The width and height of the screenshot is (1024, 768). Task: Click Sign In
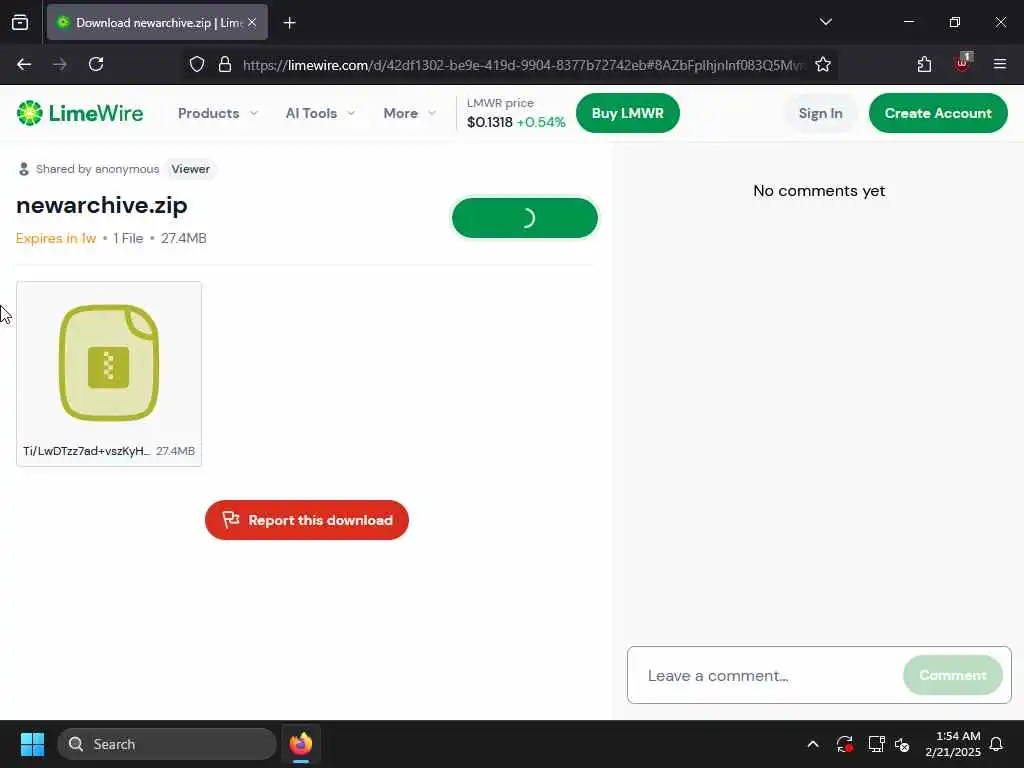click(820, 113)
